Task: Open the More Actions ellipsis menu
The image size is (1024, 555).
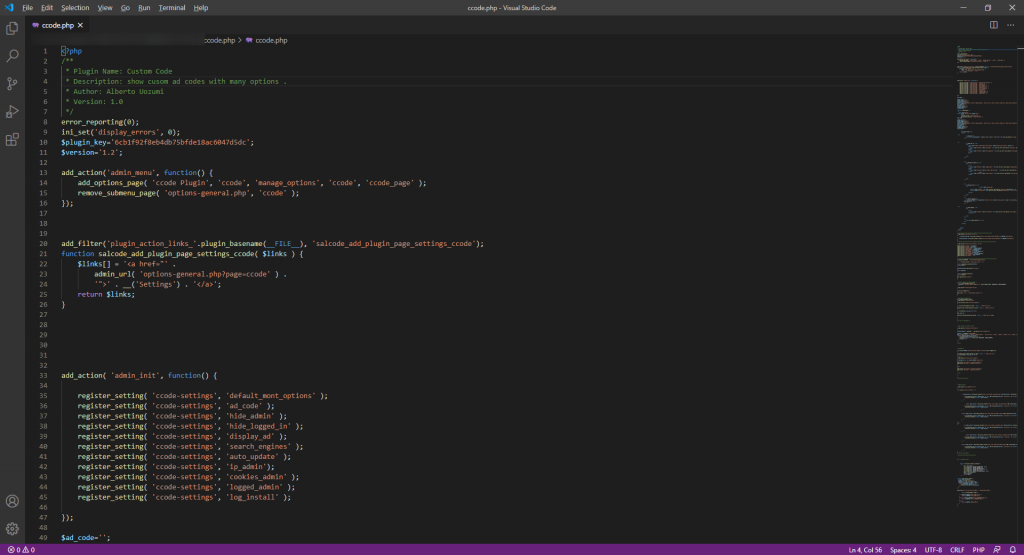Action: (1010, 25)
